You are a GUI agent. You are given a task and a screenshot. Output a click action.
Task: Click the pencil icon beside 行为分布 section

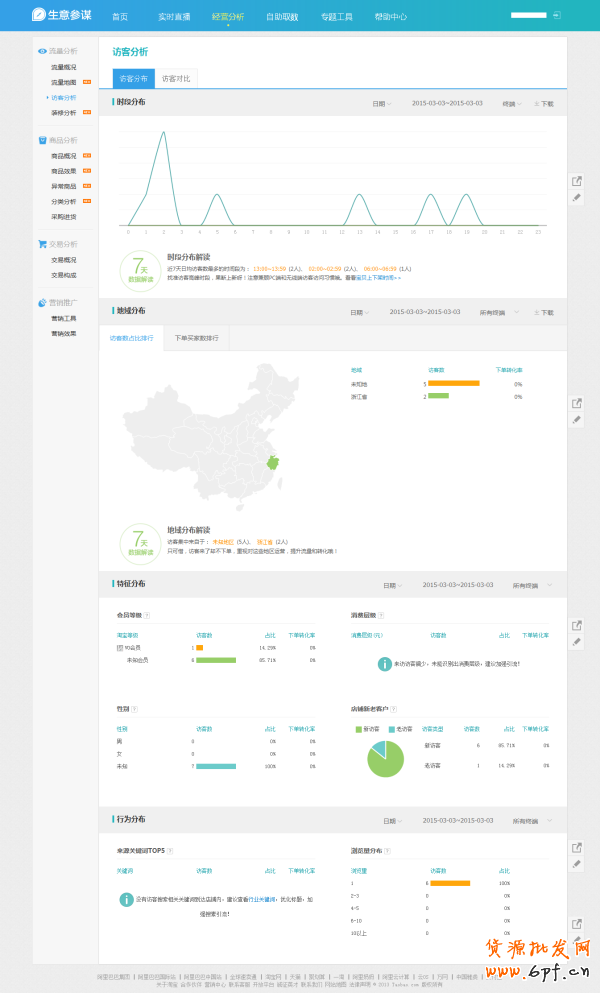click(577, 864)
